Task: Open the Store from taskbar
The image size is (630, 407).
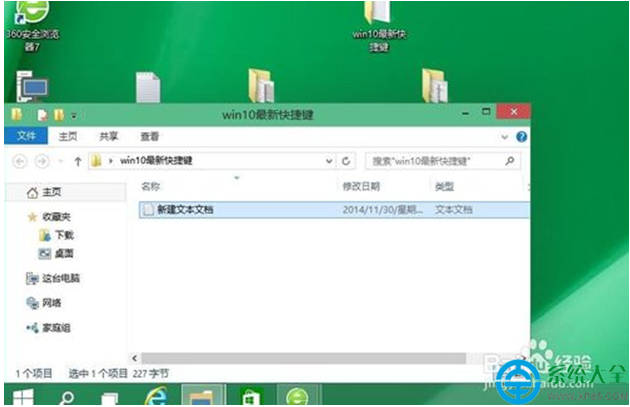Action: pos(250,396)
